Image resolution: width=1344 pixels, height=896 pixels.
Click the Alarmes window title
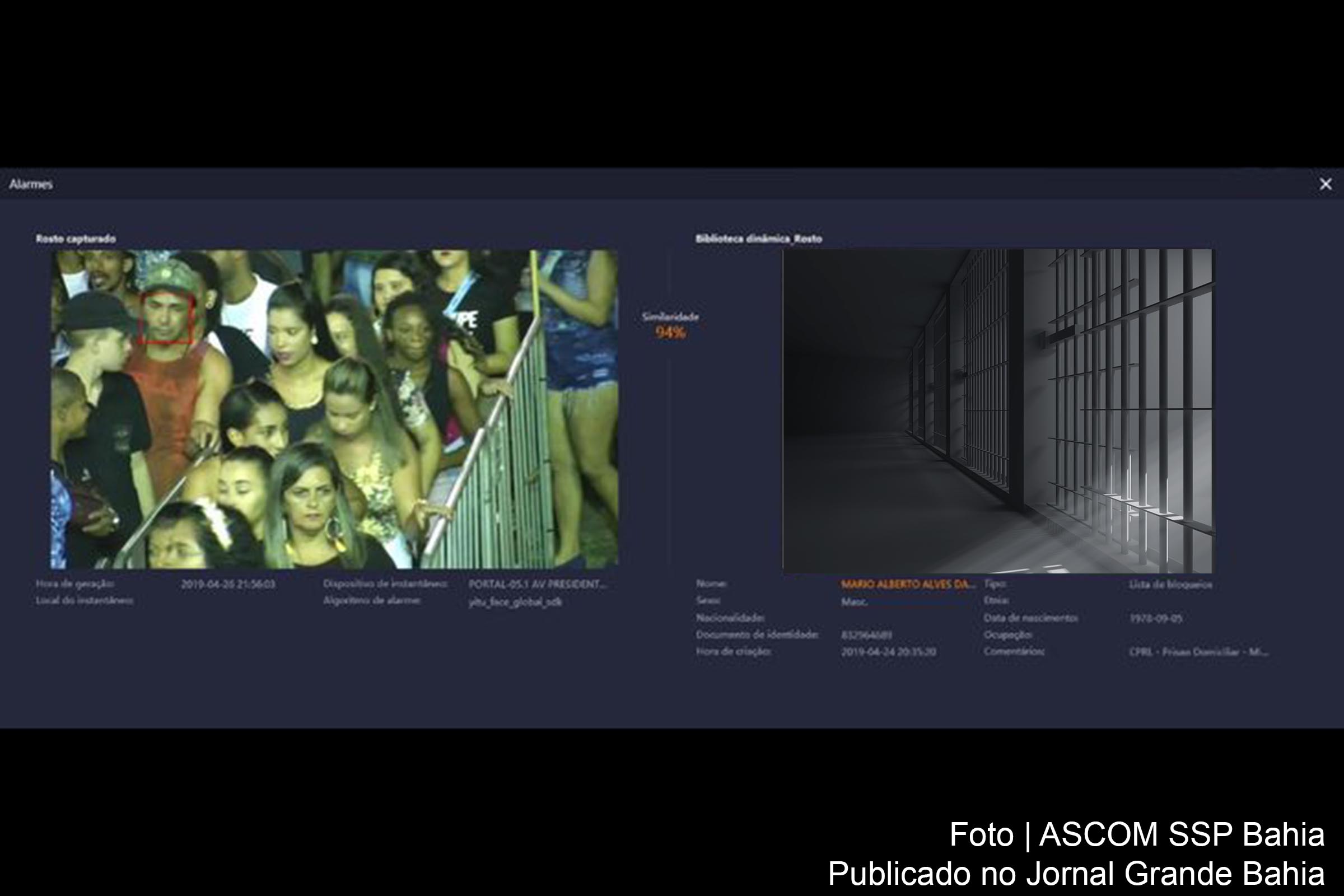(31, 184)
